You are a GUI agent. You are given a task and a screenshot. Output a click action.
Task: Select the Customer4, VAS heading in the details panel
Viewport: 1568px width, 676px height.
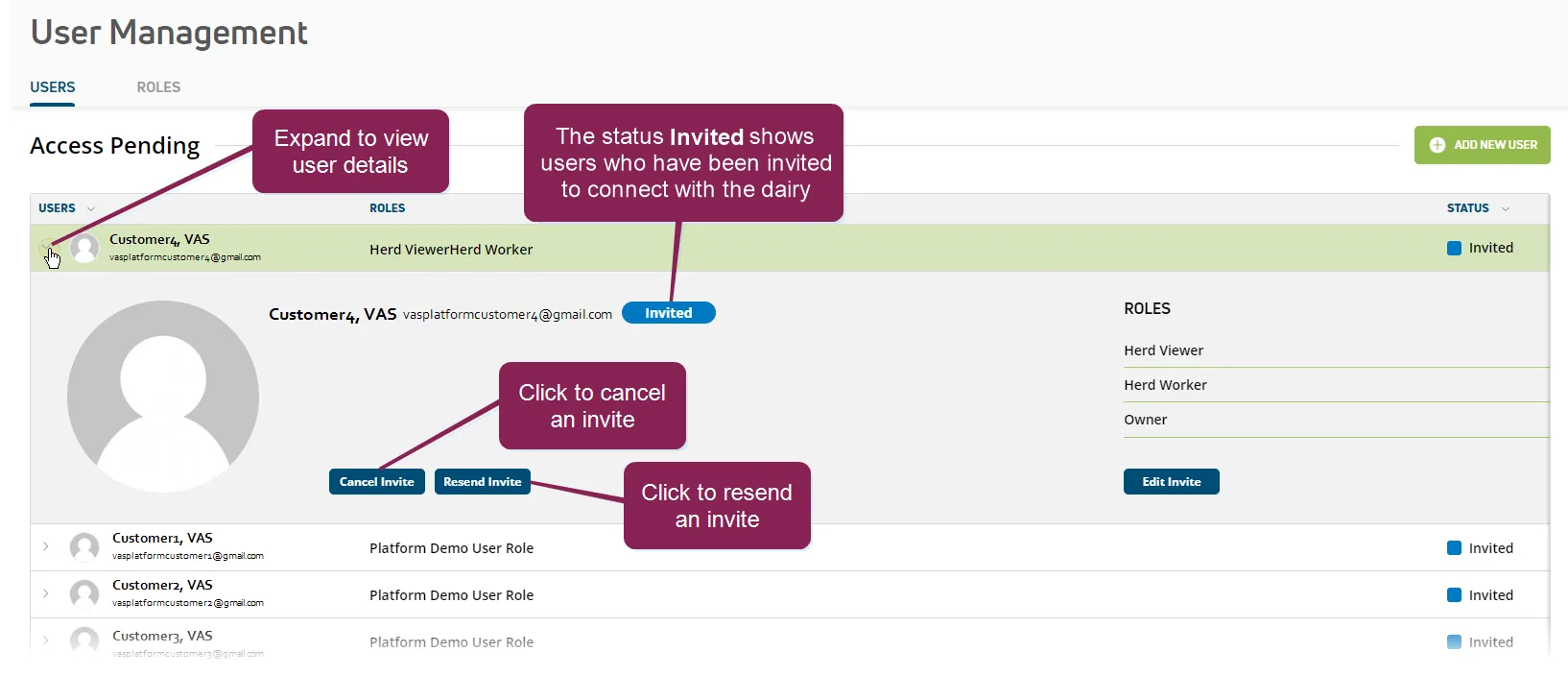click(333, 314)
